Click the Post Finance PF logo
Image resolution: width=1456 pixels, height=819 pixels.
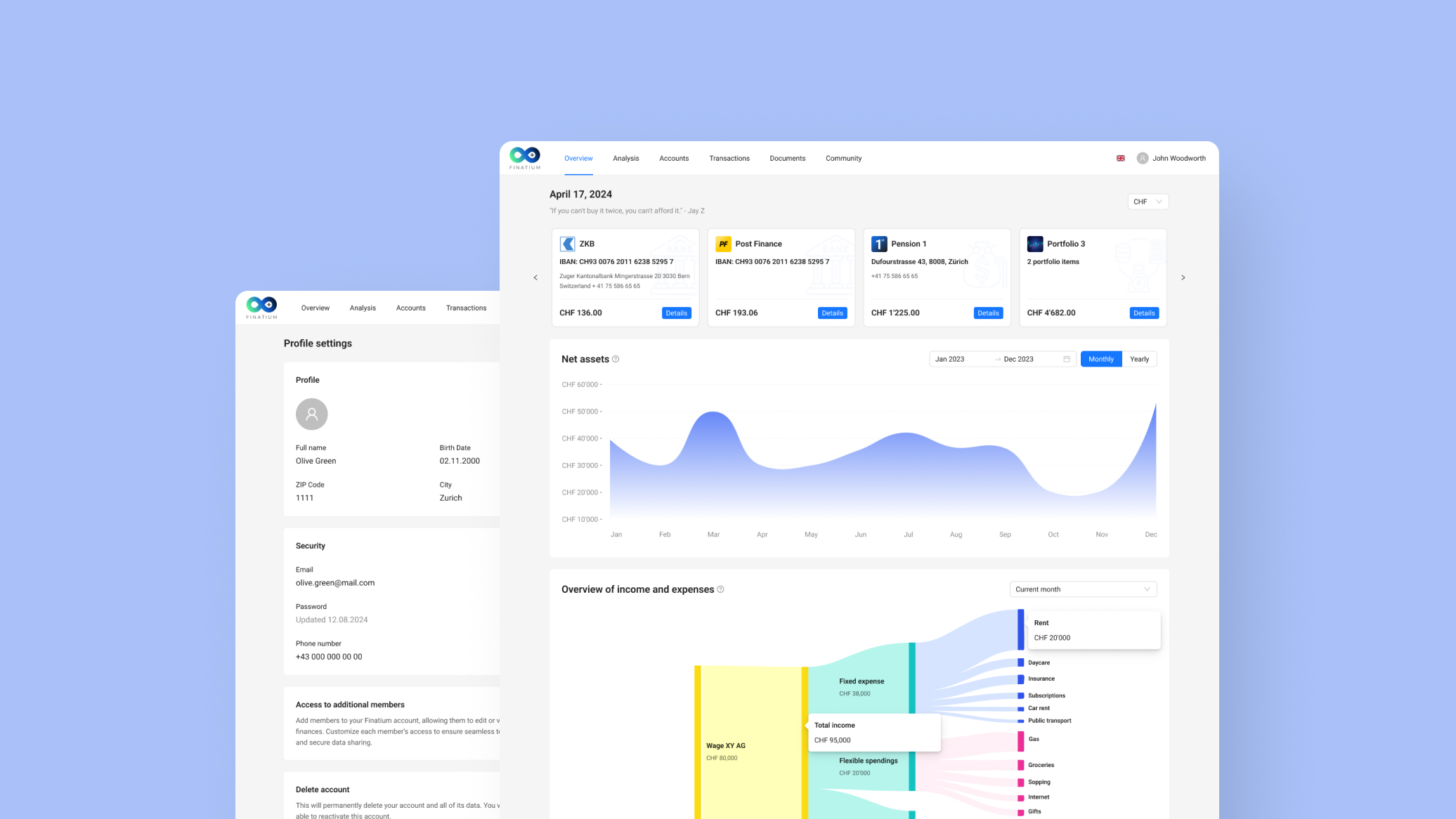point(723,244)
